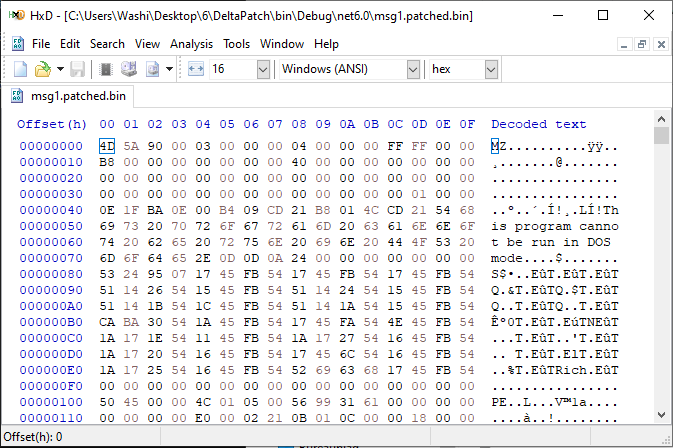The width and height of the screenshot is (673, 448).
Task: Open the Help menu
Action: [x=326, y=44]
